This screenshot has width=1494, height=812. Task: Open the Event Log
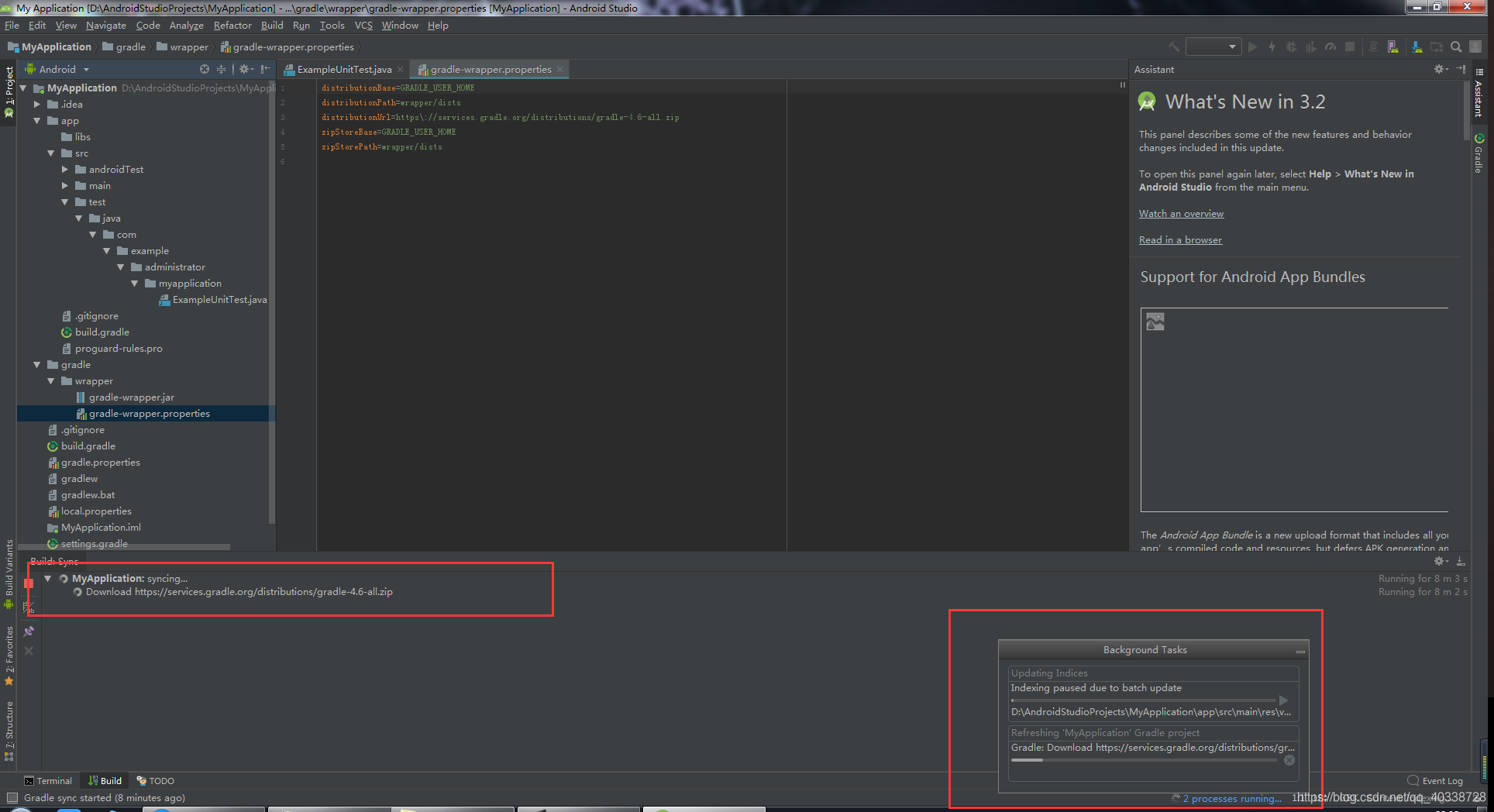pos(1435,781)
